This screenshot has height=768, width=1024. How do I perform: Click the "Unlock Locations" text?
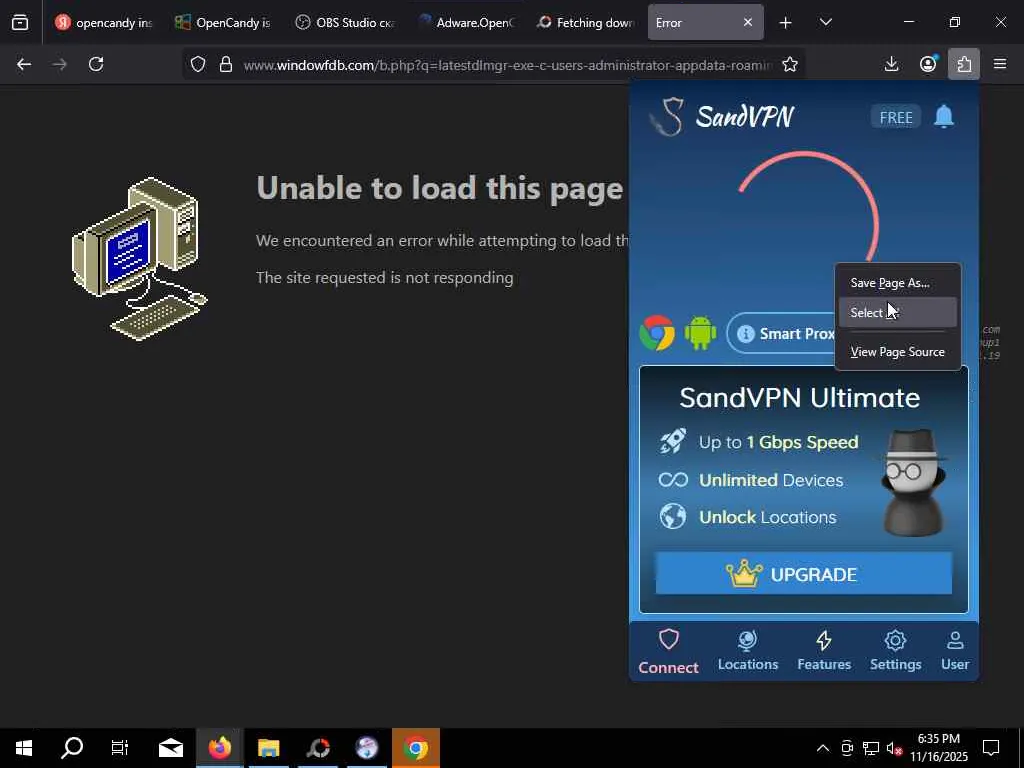tap(767, 517)
